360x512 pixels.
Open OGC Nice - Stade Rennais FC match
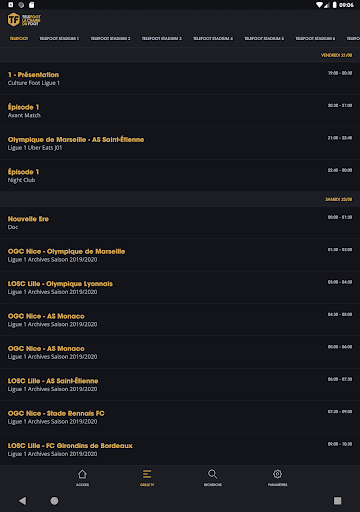pos(180,417)
